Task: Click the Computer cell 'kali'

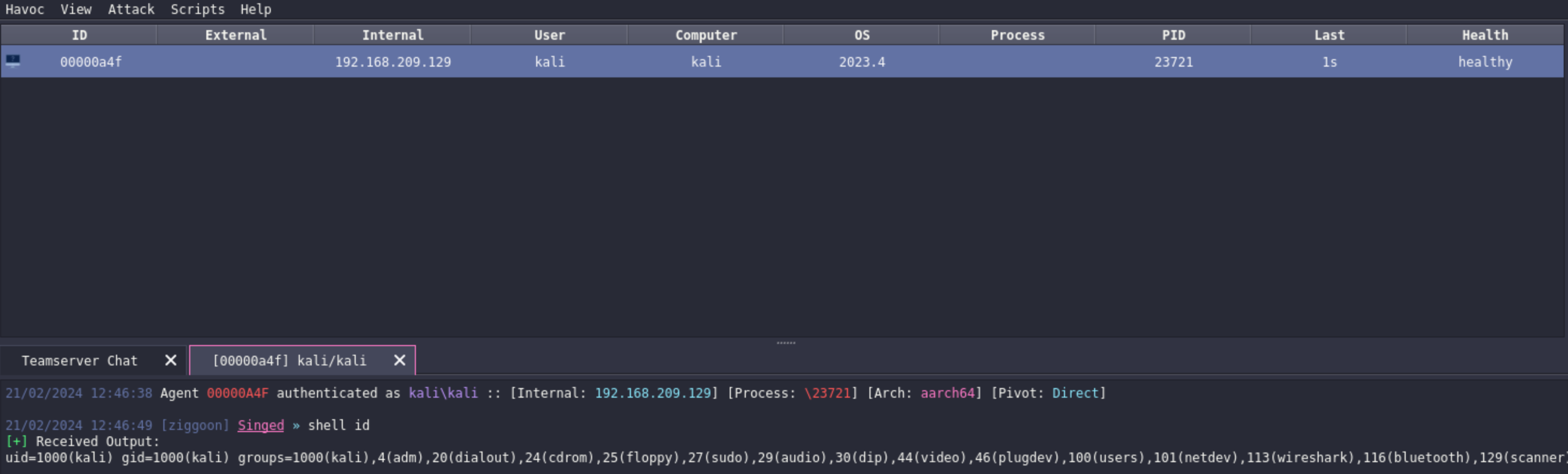Action: point(706,62)
